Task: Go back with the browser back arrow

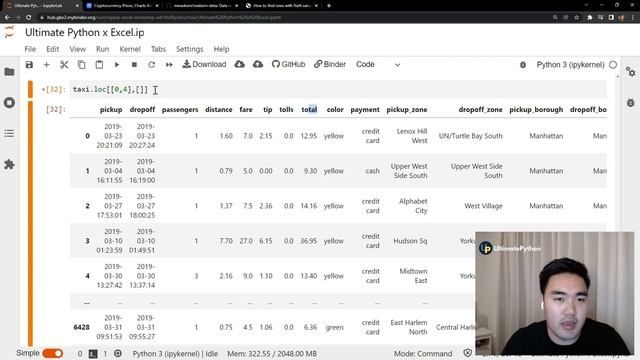Action: click(x=7, y=18)
